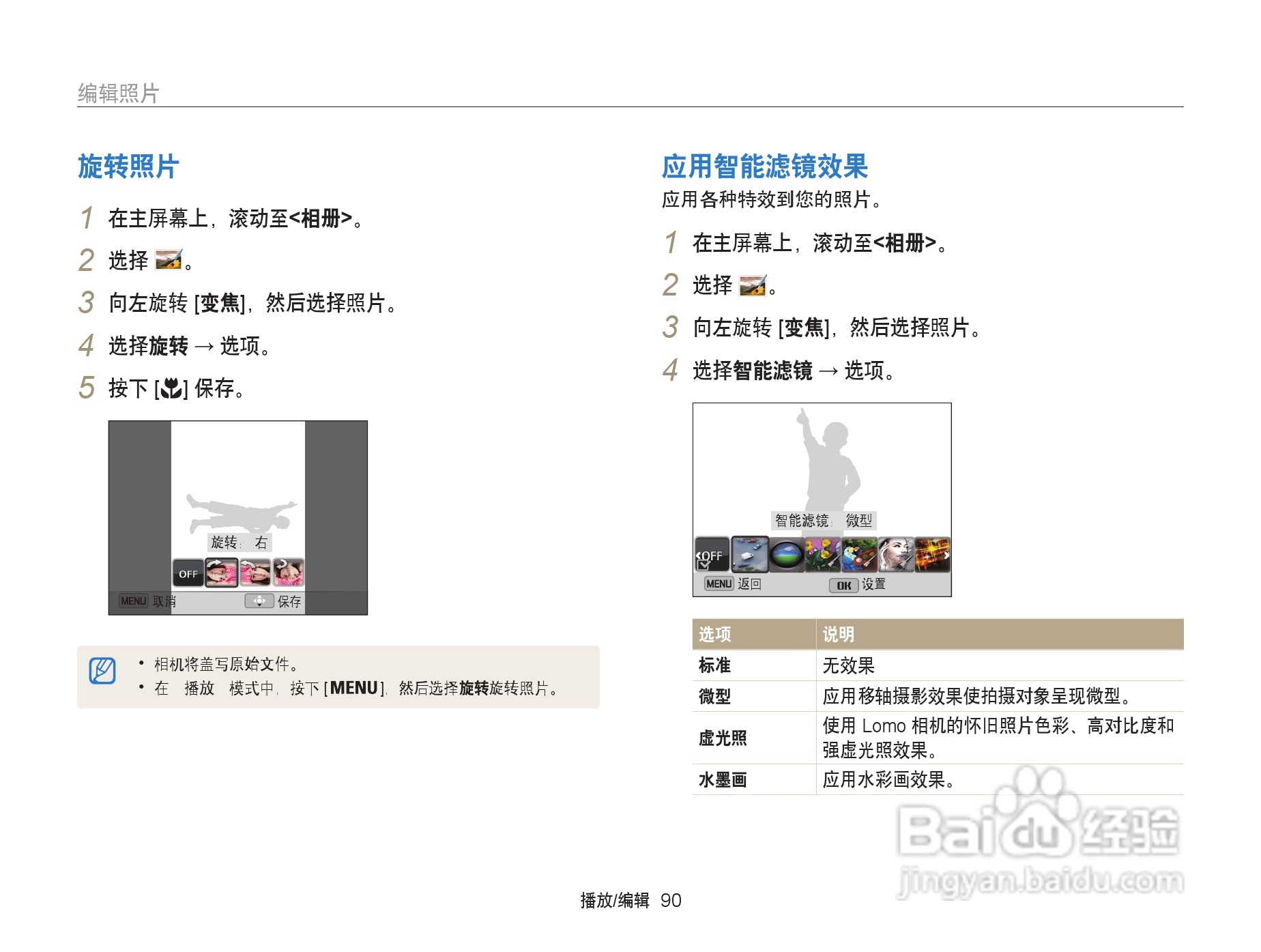
Task: Choose the rotate-left photo thumbnail
Action: tap(255, 573)
